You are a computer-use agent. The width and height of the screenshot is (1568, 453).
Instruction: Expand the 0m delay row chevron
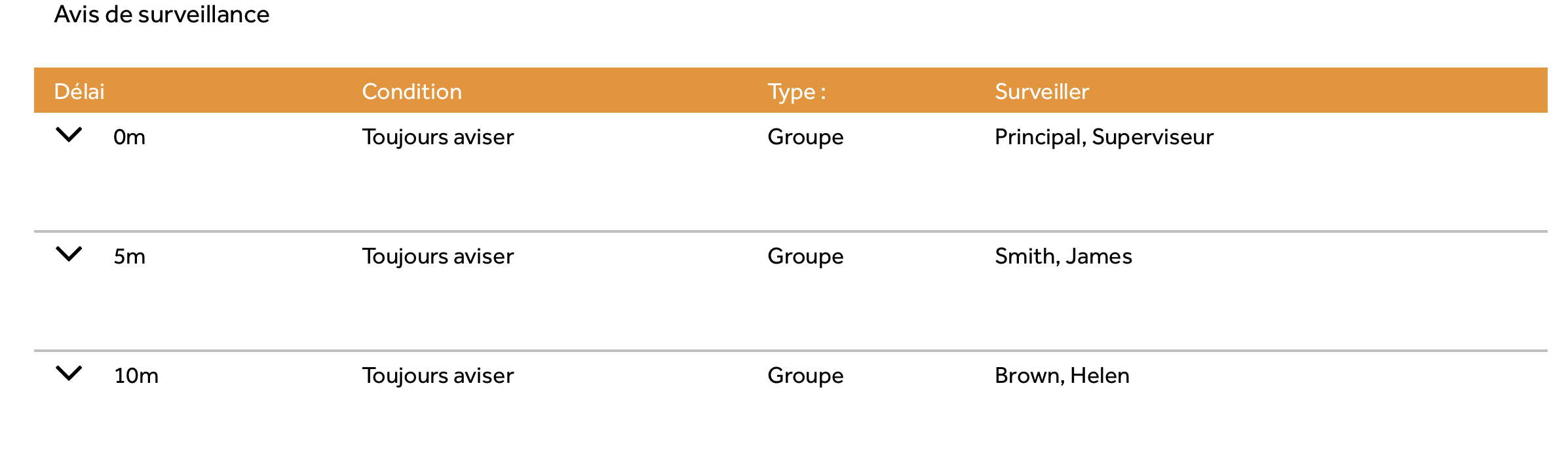coord(69,135)
